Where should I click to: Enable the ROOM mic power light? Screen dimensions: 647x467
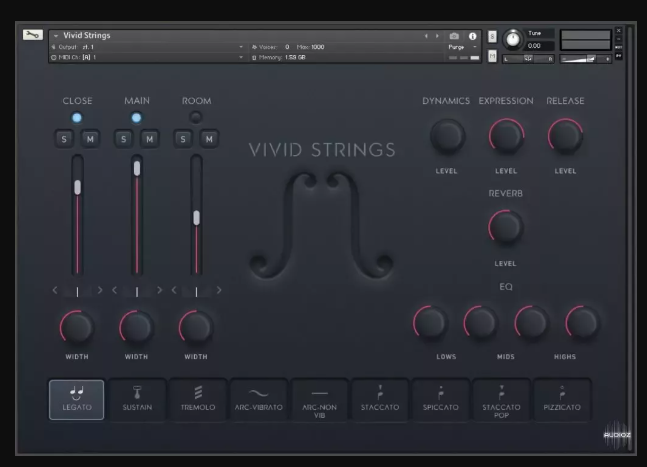[196, 118]
